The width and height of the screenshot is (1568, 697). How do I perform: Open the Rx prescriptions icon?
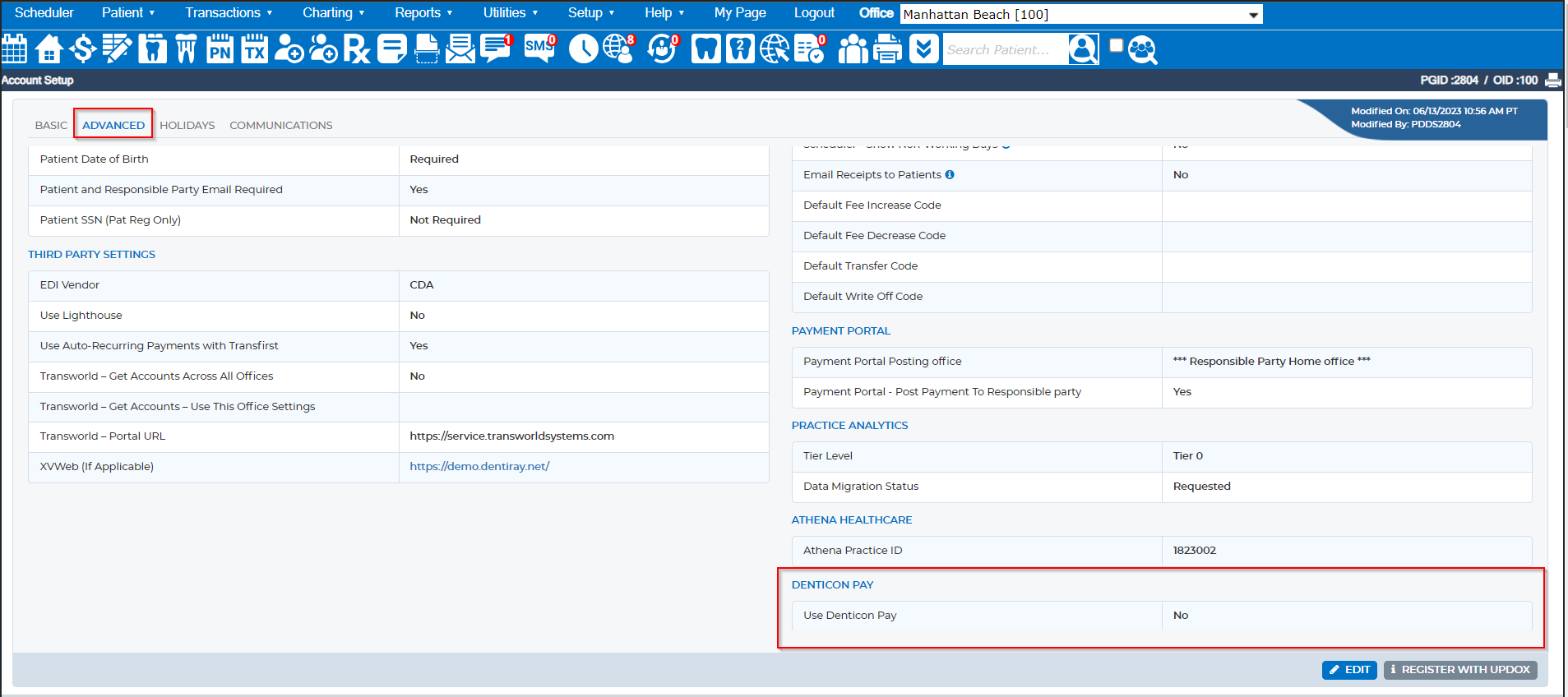pos(357,49)
